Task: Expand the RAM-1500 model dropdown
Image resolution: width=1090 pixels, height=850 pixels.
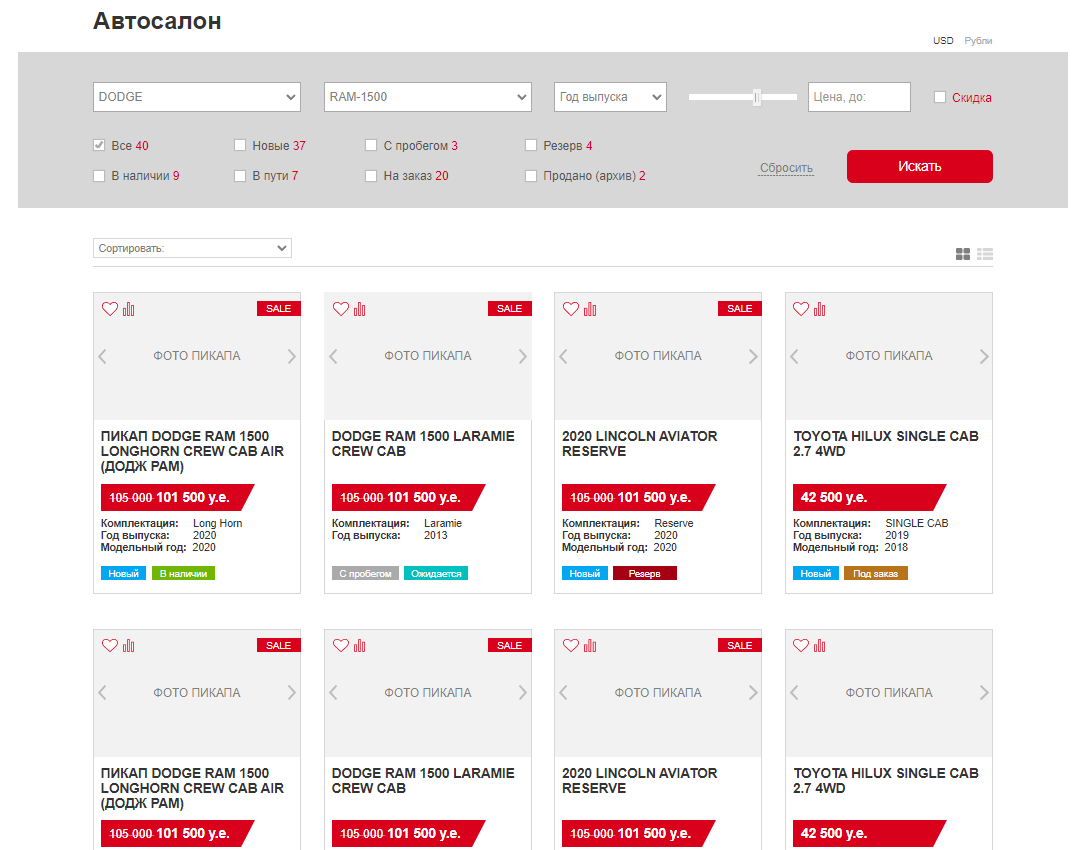Action: (x=428, y=97)
